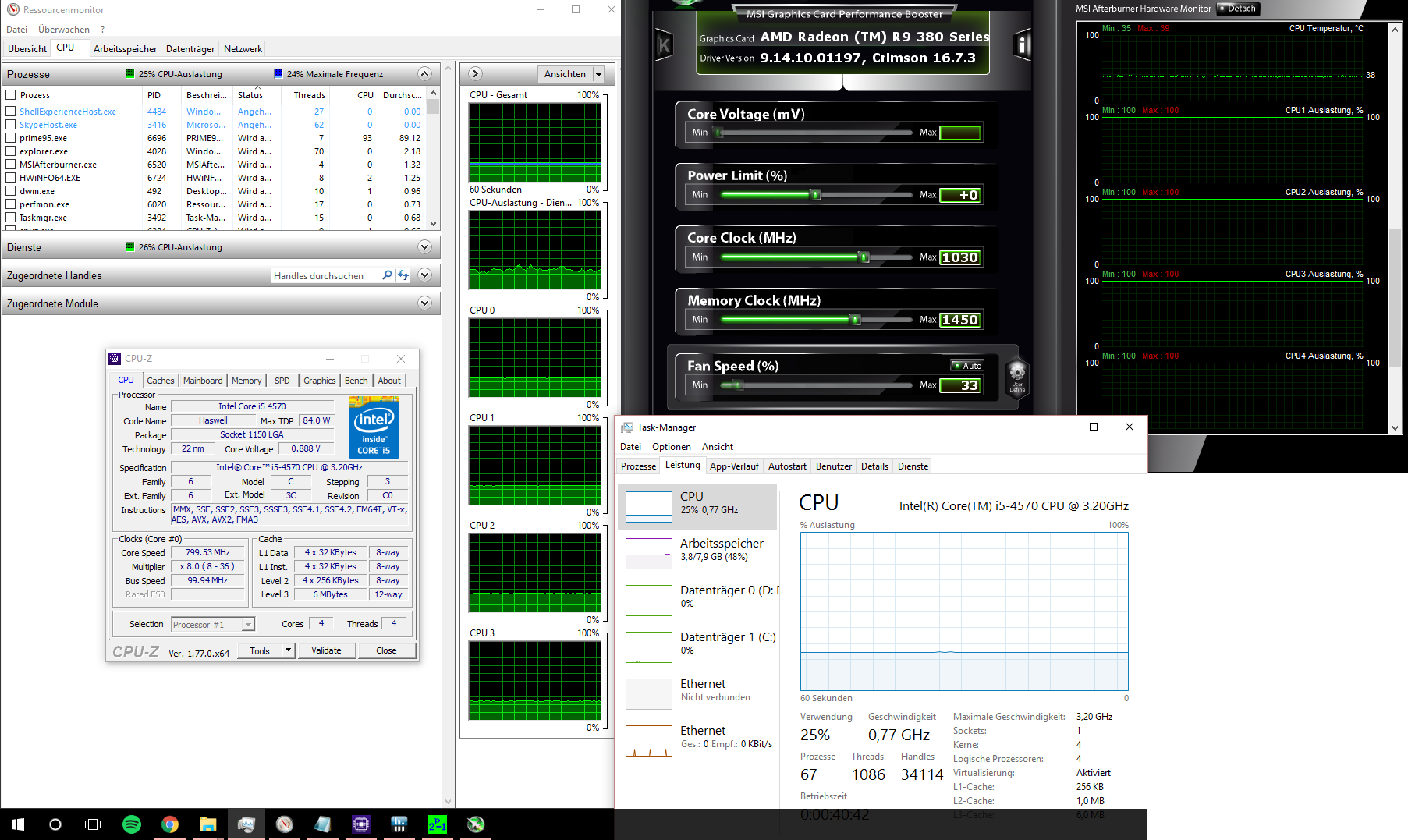1408x840 pixels.
Task: Focus the Handles durchsuchen search field
Action: 325,275
